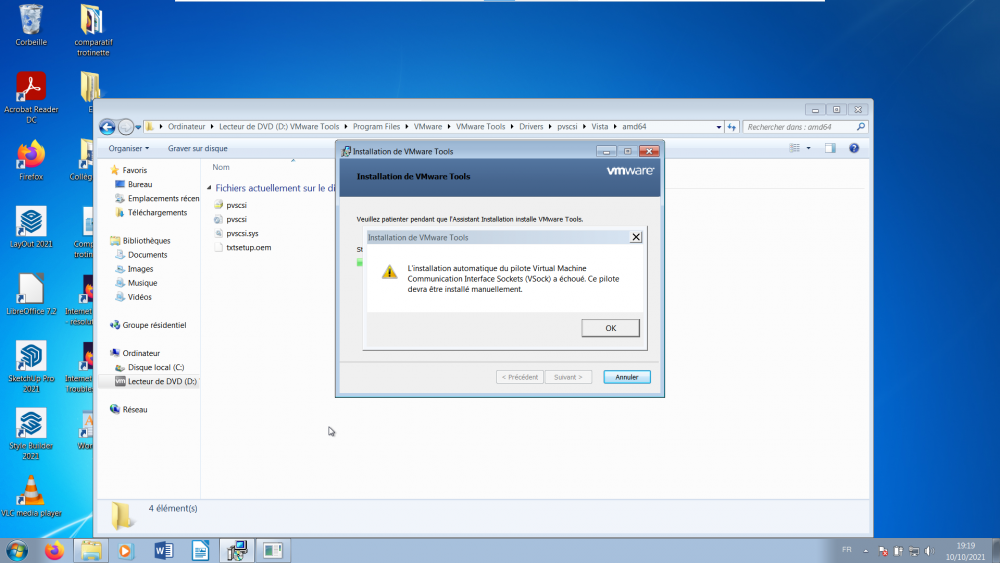Screen dimensions: 1000x563
Task: Click the pvscsi breadcrumb segment
Action: [x=567, y=126]
